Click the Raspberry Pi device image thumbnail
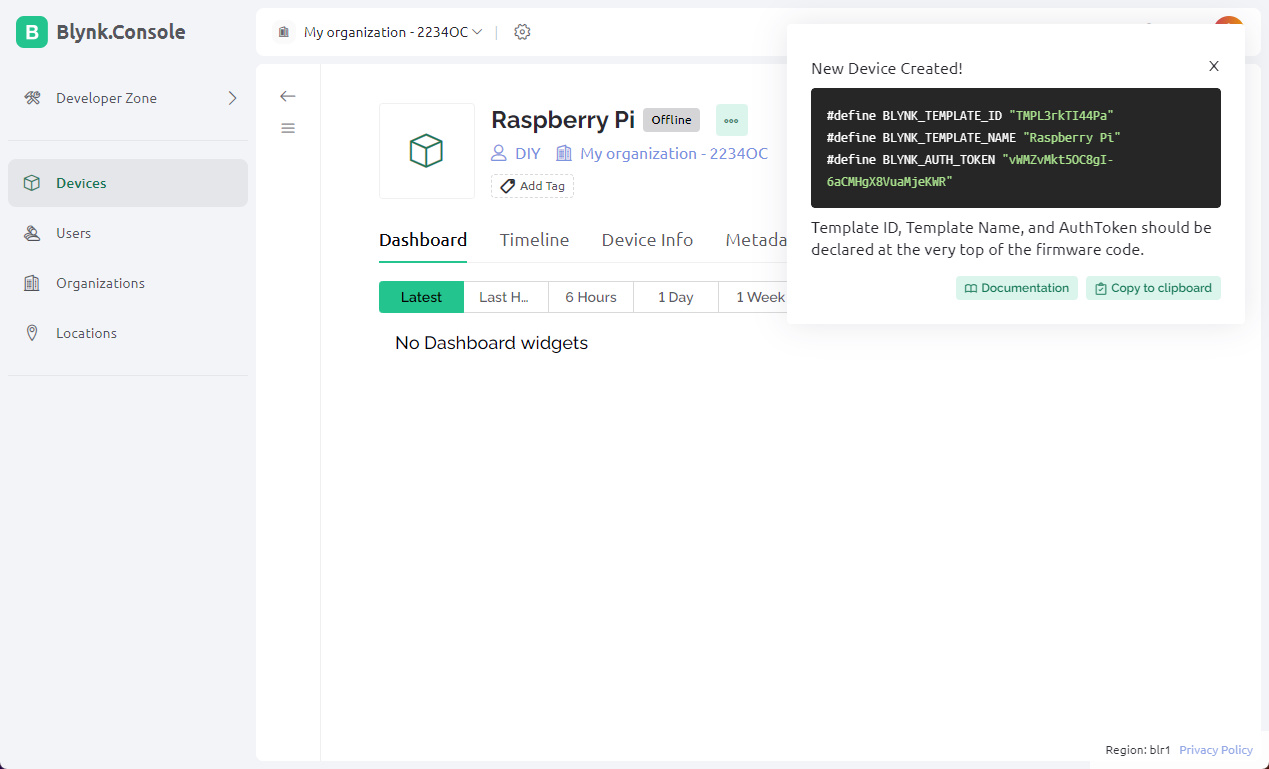Image resolution: width=1269 pixels, height=769 pixels. (x=427, y=151)
